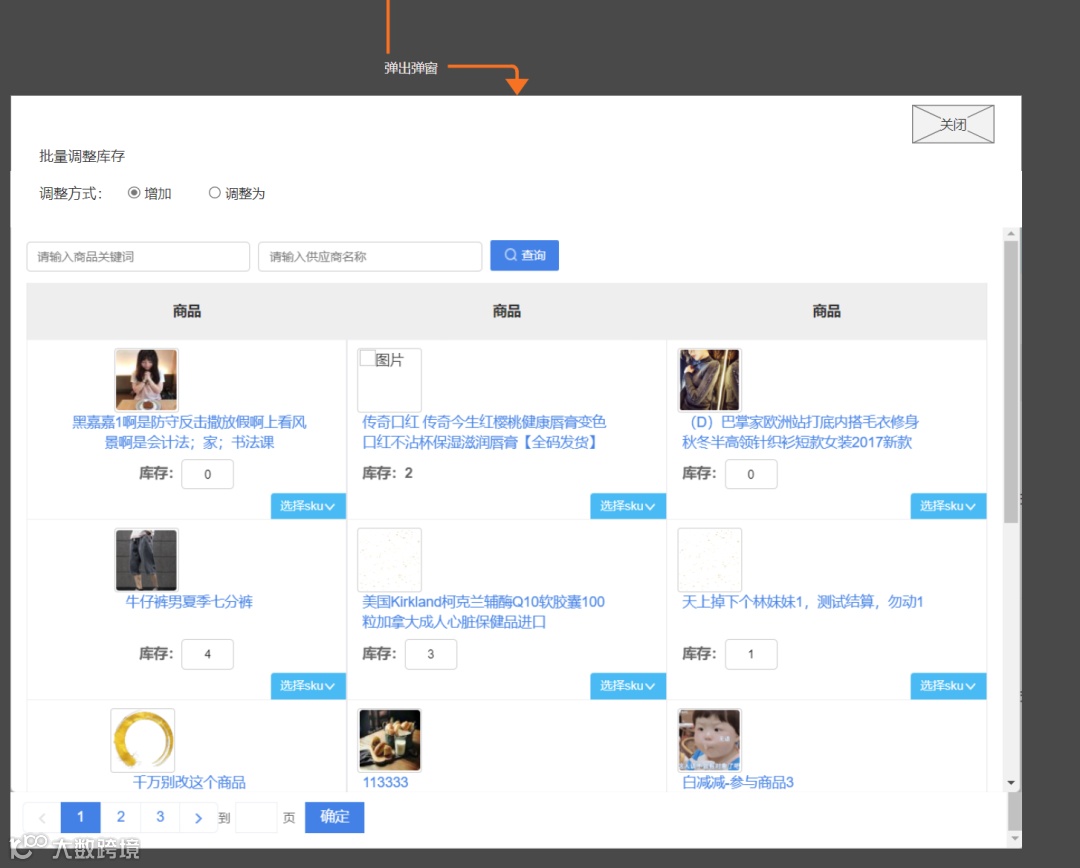Expand 选择sku for 天上掉下个林妹妹1
This screenshot has height=868, width=1080.
point(948,685)
